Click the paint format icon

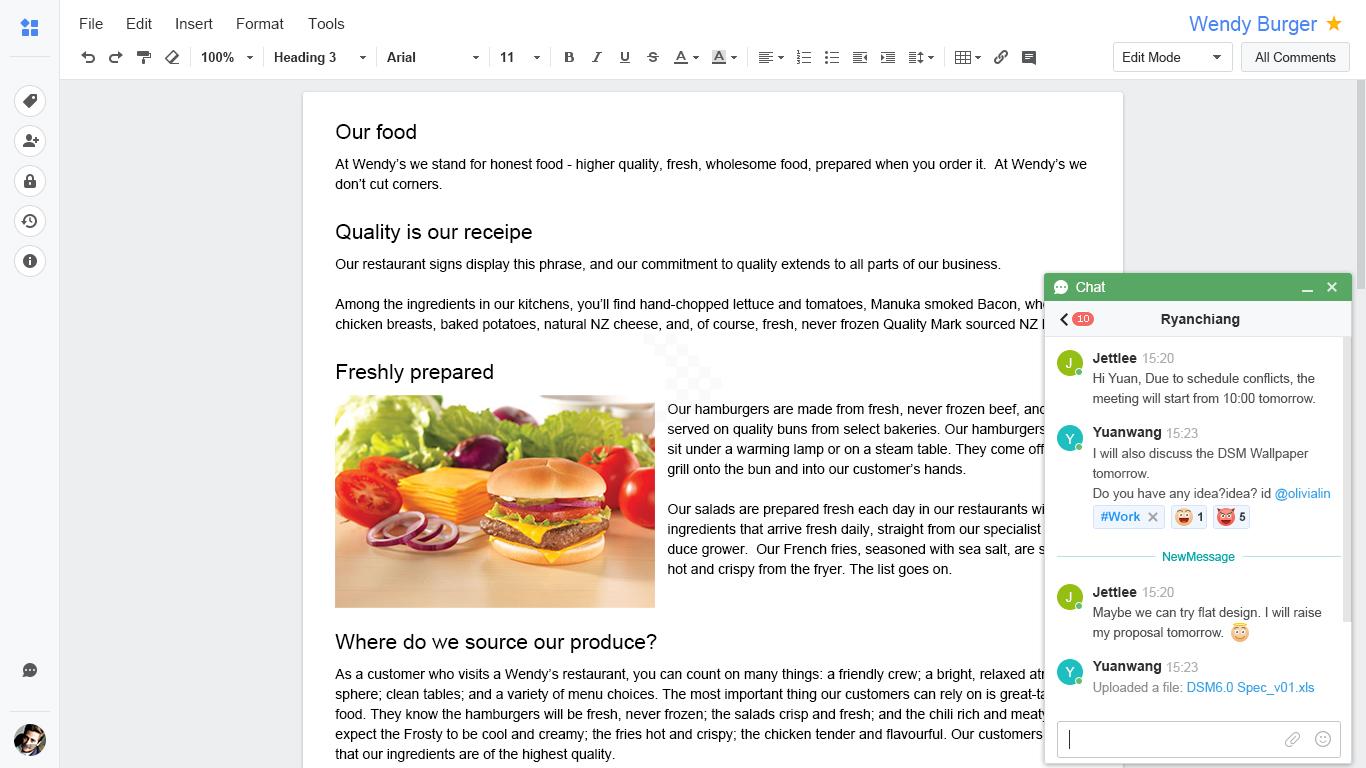144,58
